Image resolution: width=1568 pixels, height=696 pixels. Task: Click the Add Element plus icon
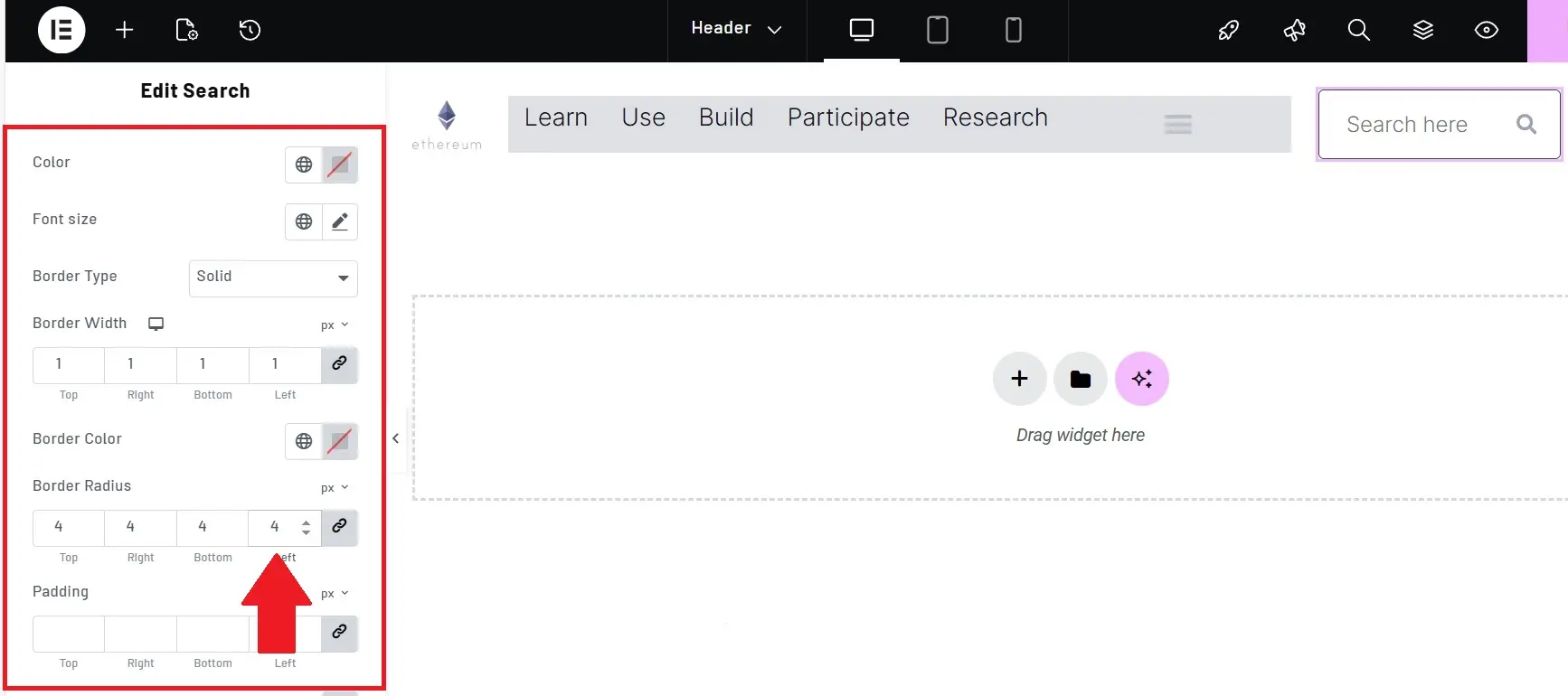pyautogui.click(x=125, y=30)
